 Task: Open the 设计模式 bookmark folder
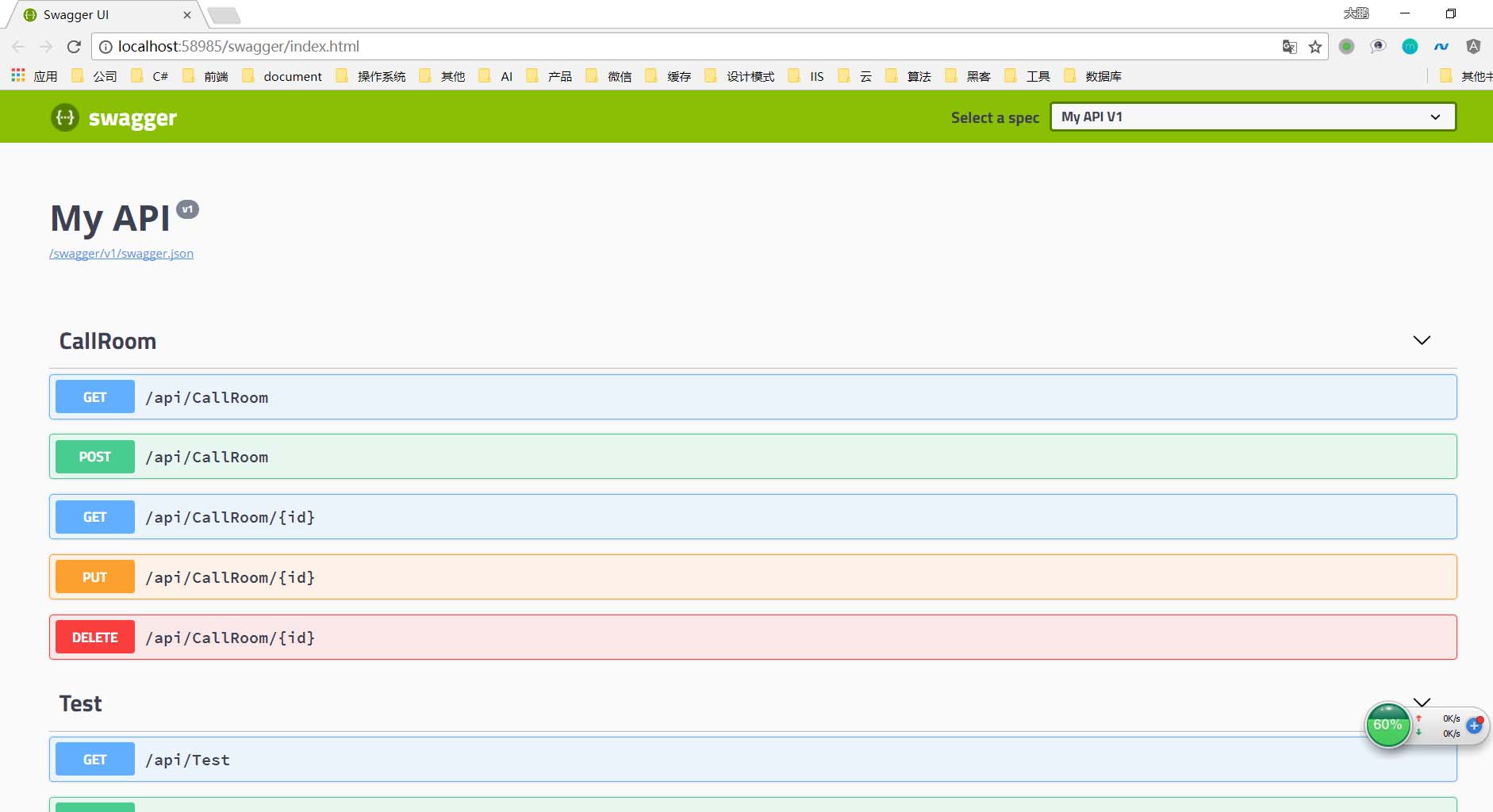coord(740,76)
